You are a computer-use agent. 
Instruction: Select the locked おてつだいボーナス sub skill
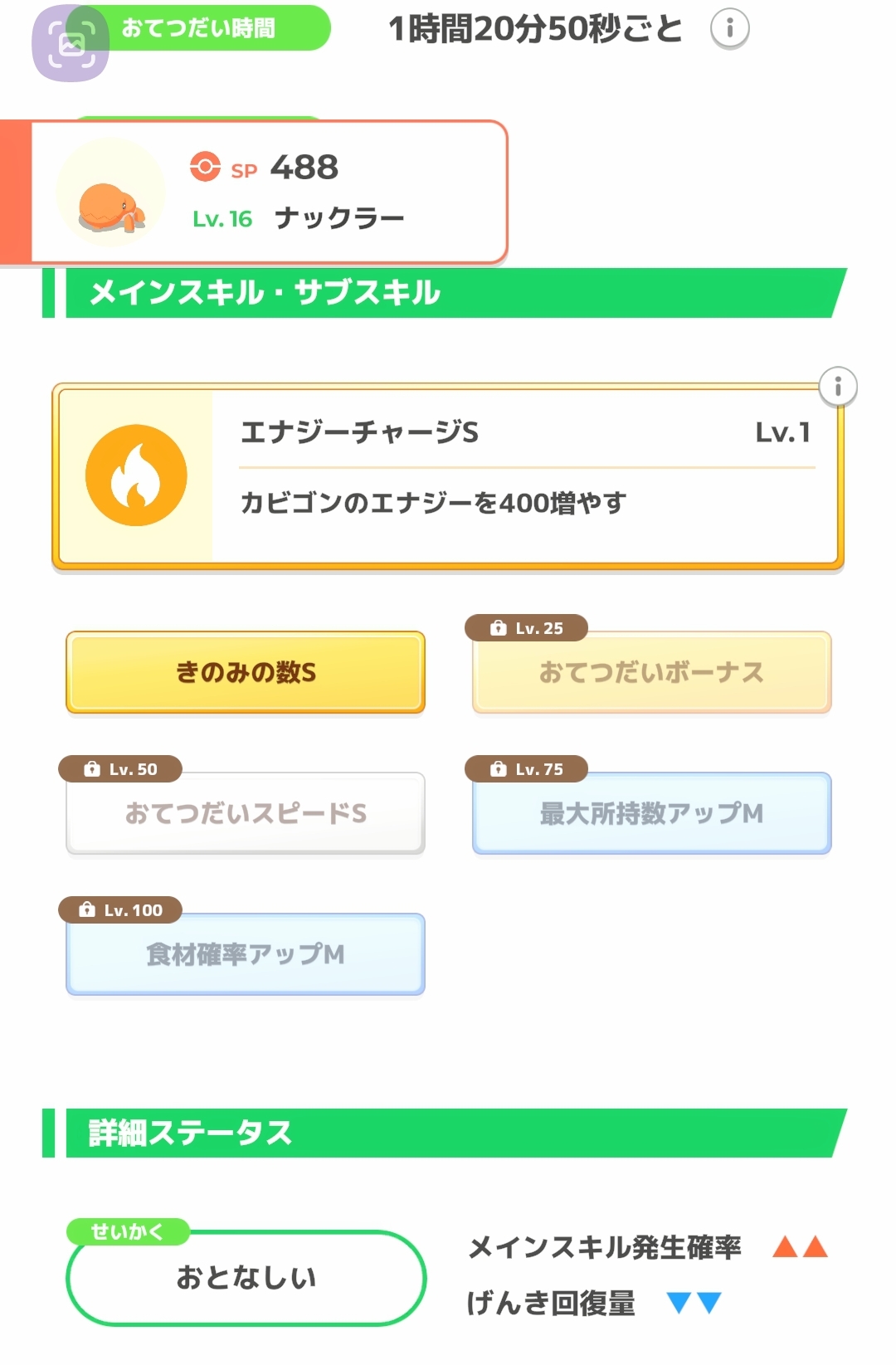point(651,673)
